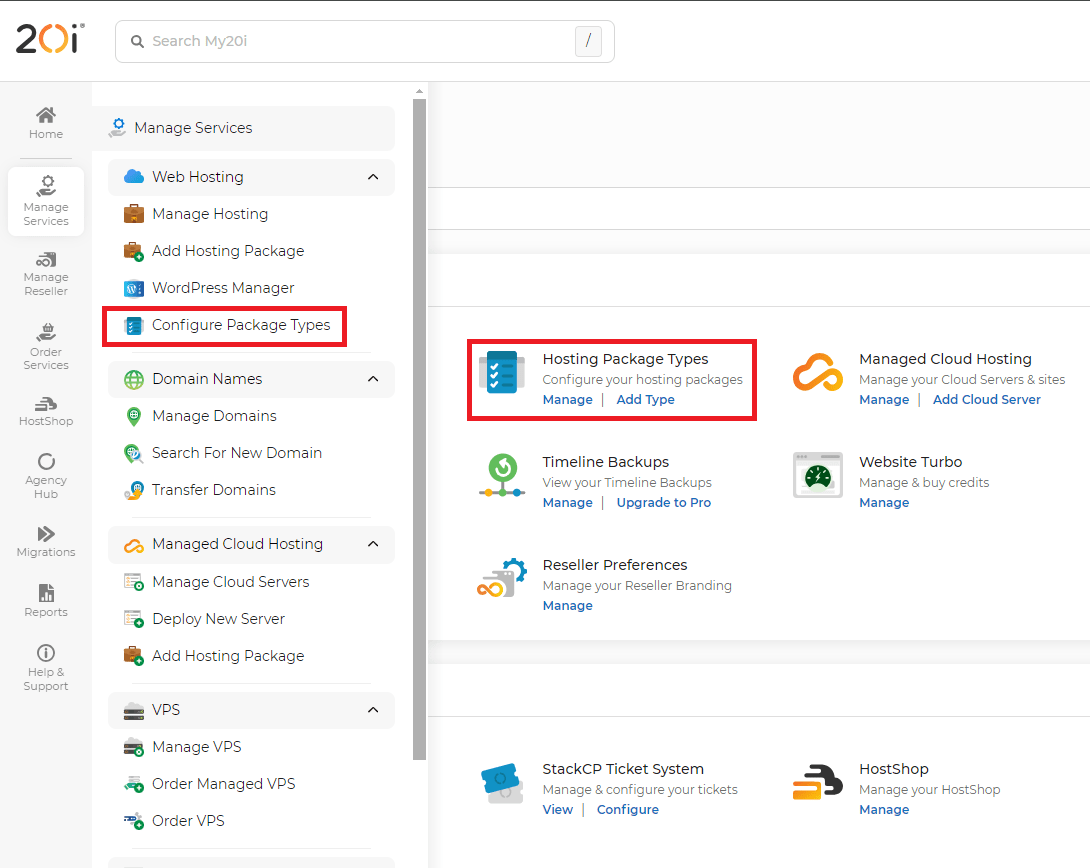1090x868 pixels.
Task: Collapse the VPS section
Action: (x=373, y=710)
